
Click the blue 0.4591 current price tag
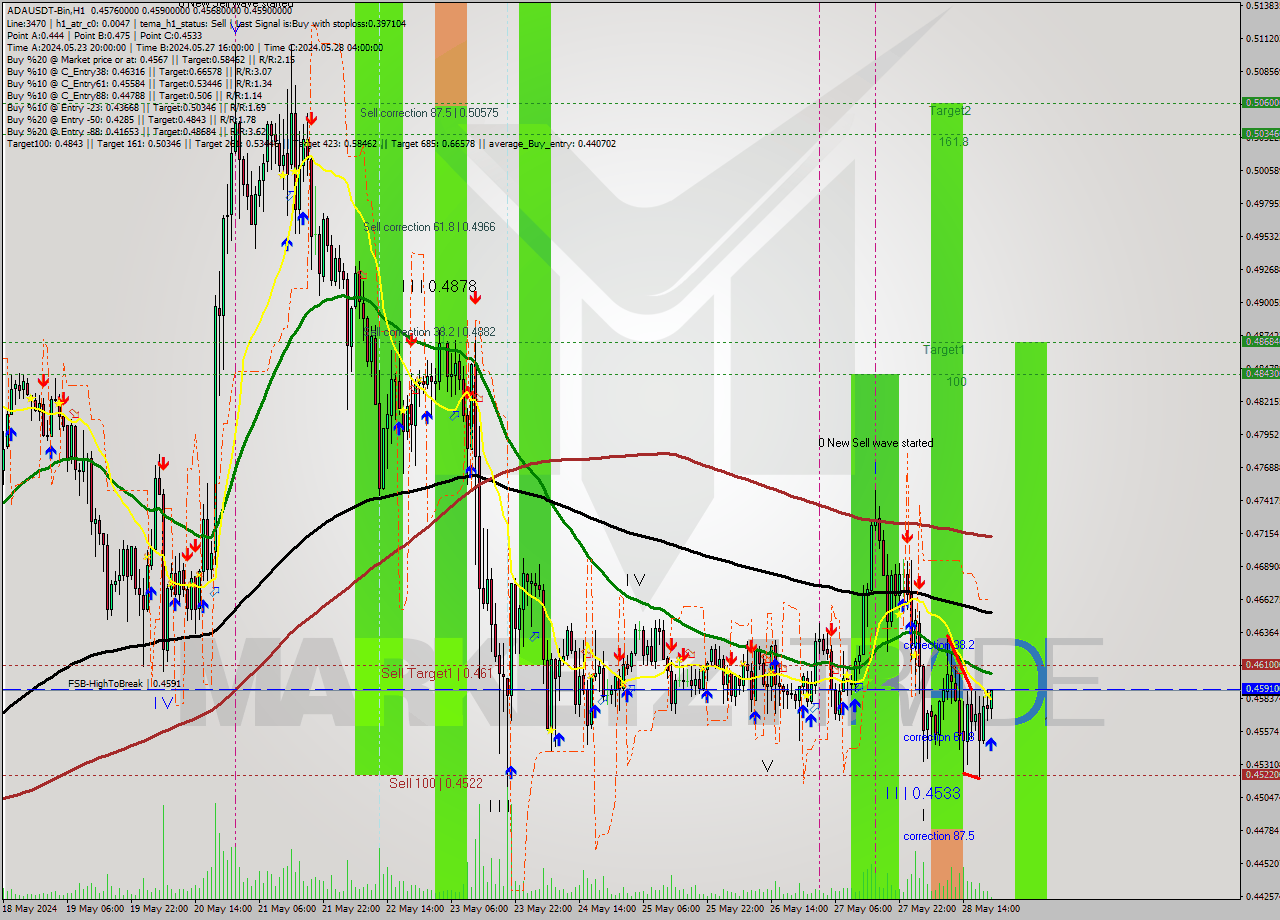point(1260,688)
